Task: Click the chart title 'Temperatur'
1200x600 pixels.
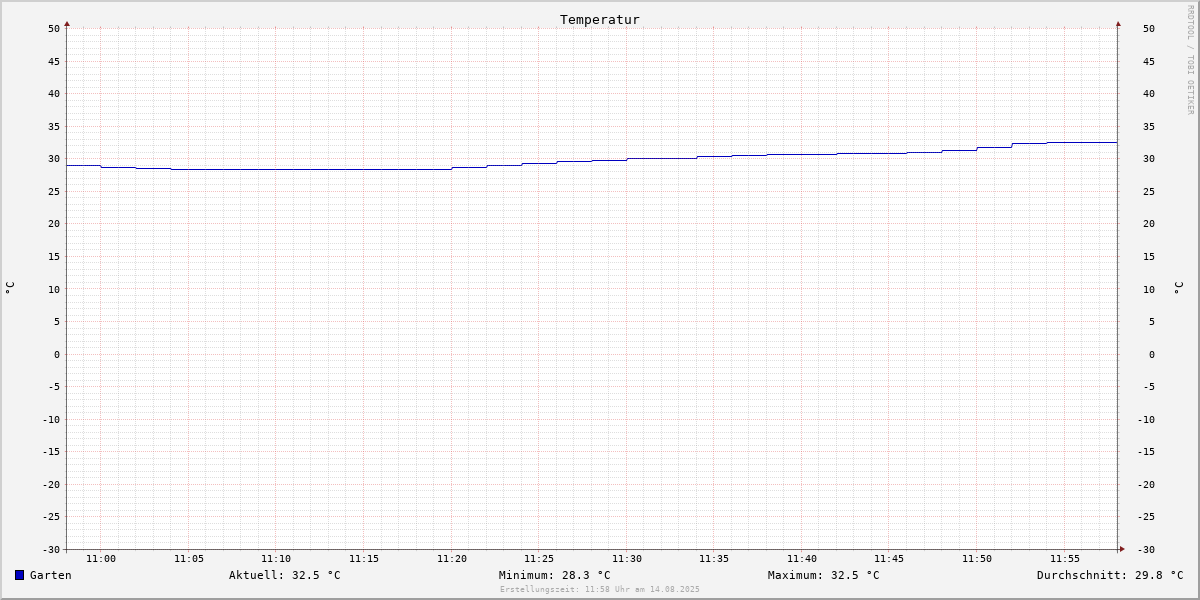Action: tap(600, 20)
